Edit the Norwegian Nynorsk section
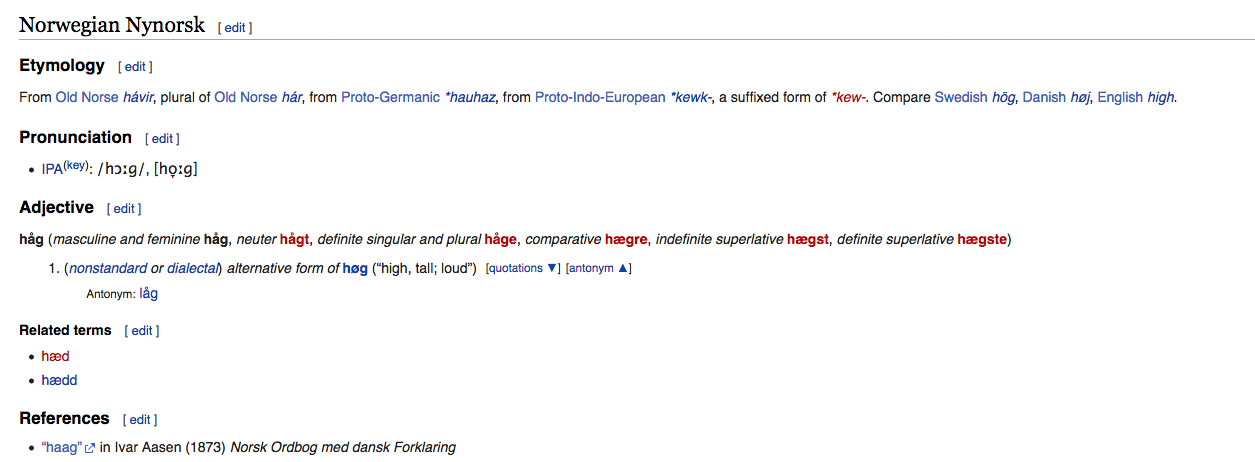Viewport: 1255px width, 462px height. 234,28
